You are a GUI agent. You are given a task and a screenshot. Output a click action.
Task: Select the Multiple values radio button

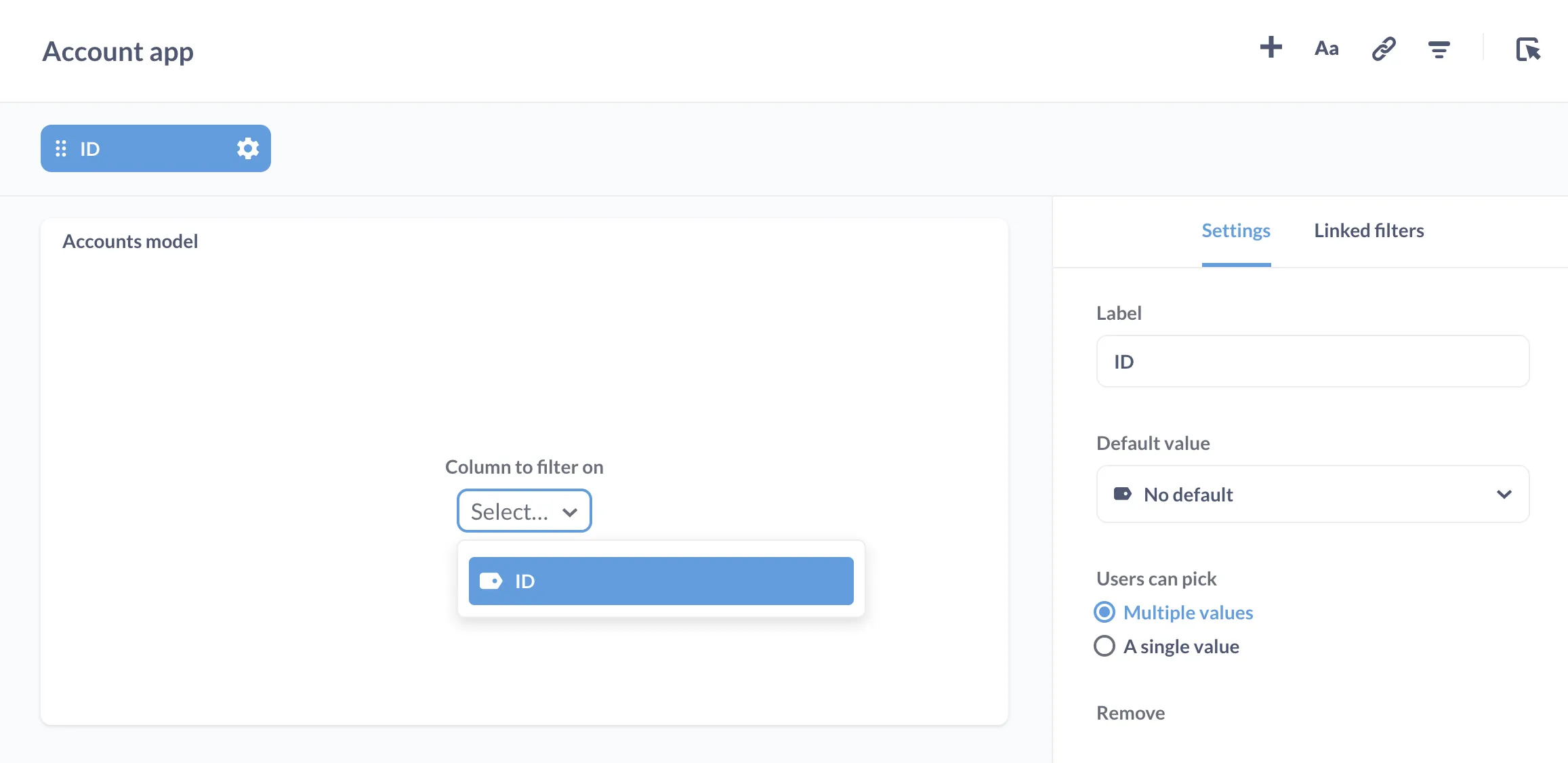pyautogui.click(x=1105, y=612)
